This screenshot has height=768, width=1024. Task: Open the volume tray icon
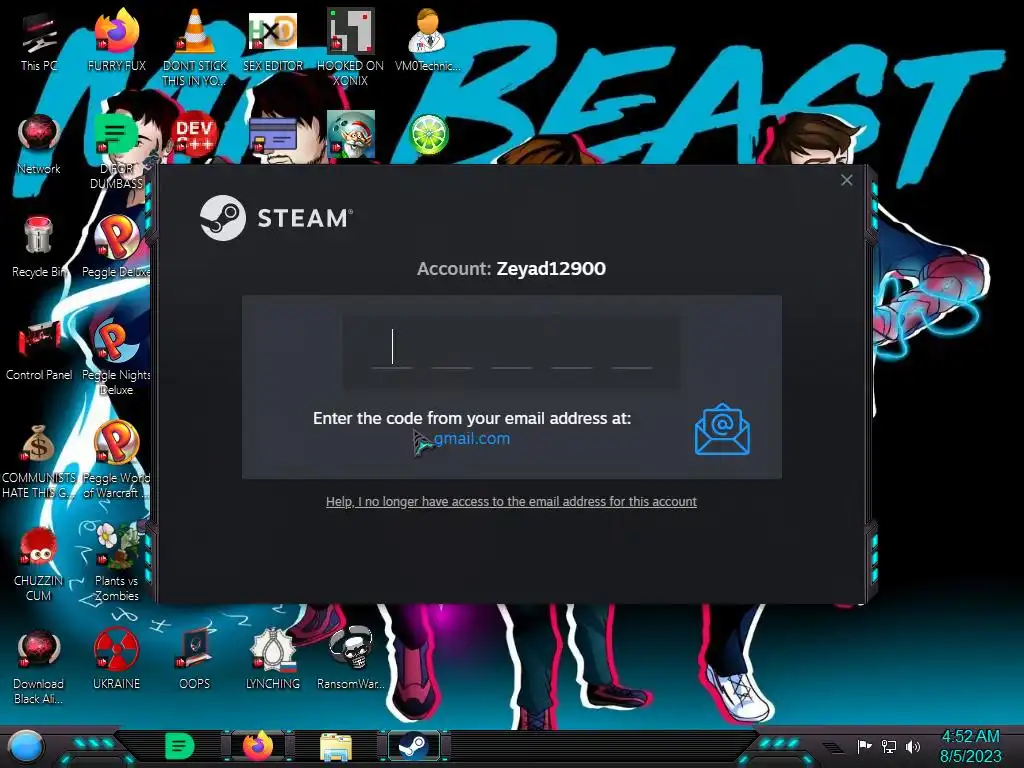[x=913, y=746]
